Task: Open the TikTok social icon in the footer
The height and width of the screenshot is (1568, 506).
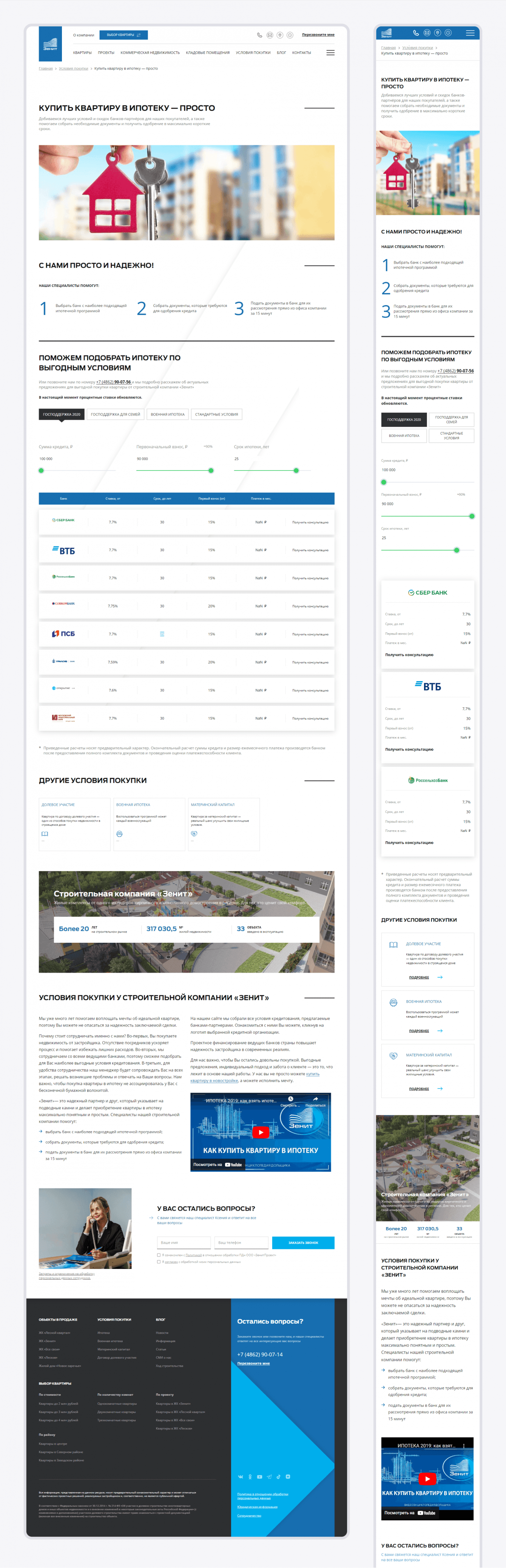Action: [x=278, y=1477]
